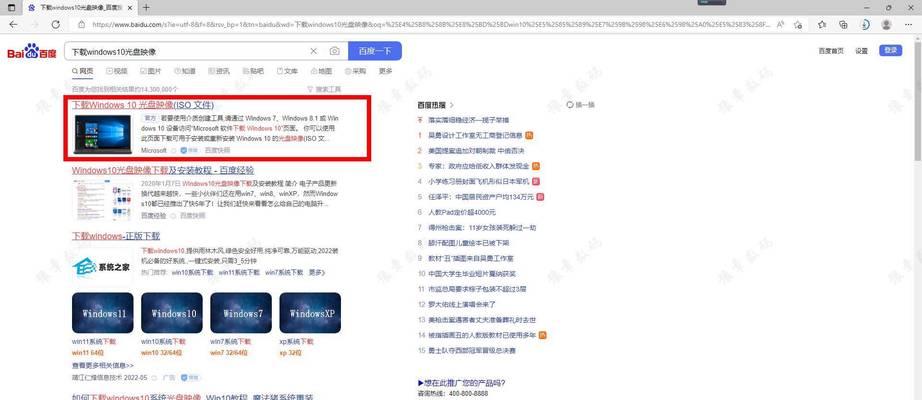The image size is (922, 400).
Task: Click the lock icon in the address bar
Action: coord(81,25)
